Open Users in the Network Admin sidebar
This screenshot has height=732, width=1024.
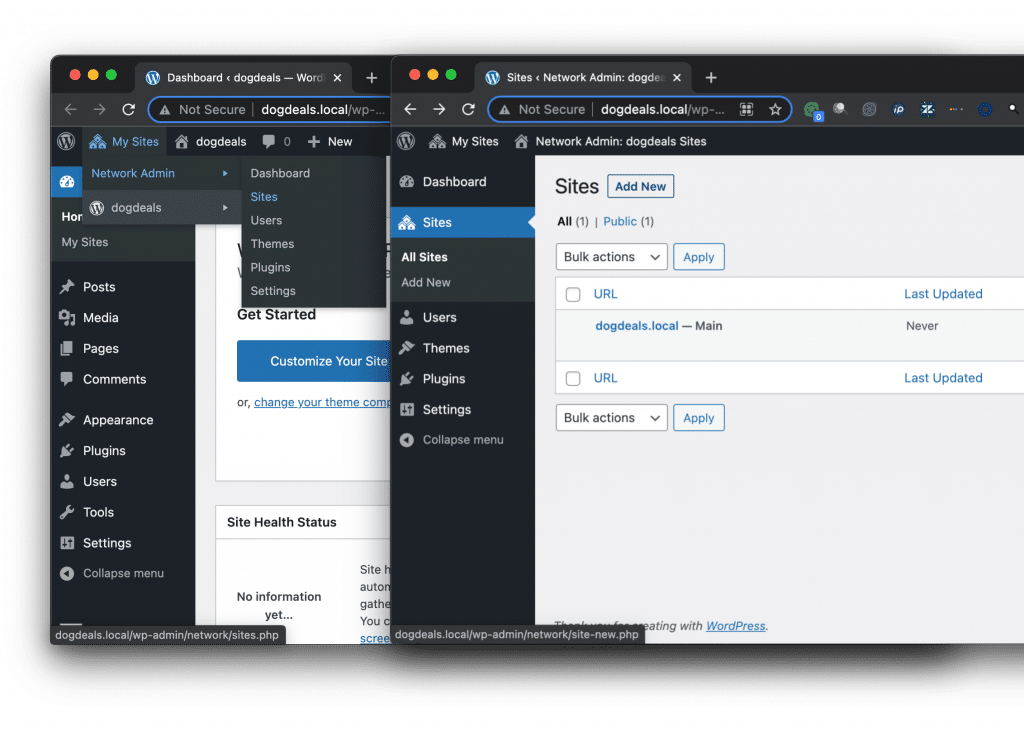439,317
